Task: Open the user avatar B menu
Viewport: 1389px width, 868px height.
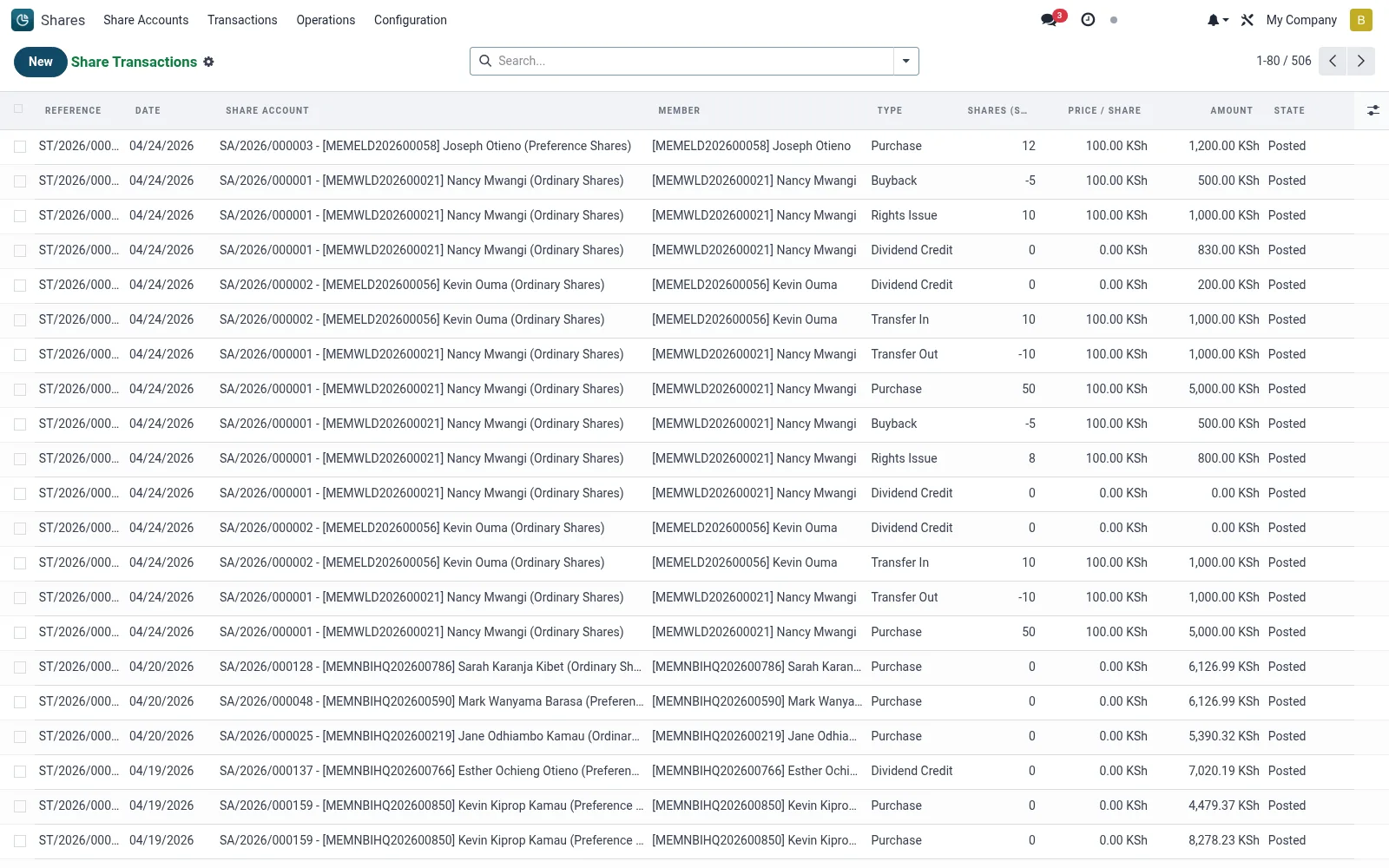Action: [1360, 20]
